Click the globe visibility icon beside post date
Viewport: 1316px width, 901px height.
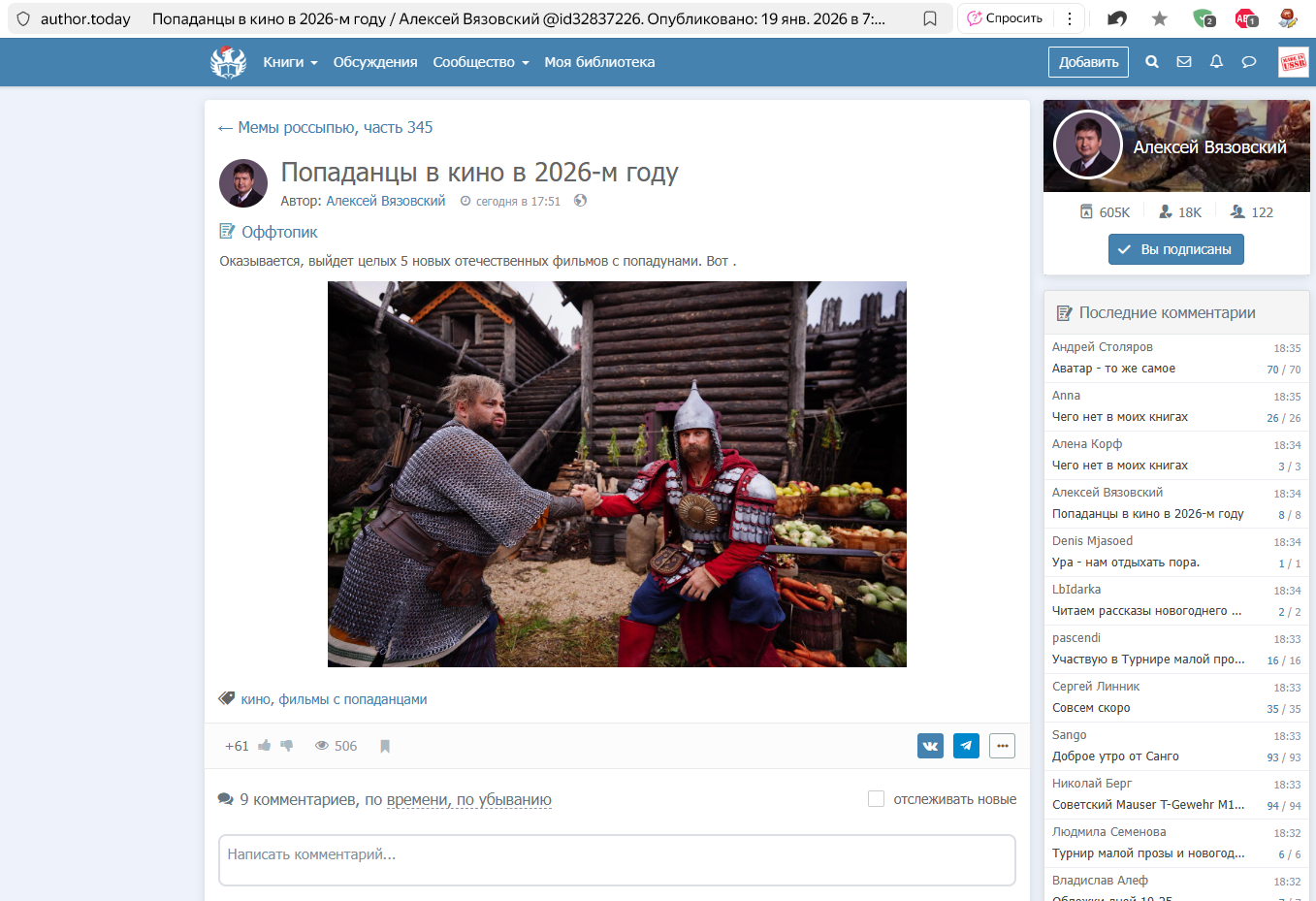point(580,201)
